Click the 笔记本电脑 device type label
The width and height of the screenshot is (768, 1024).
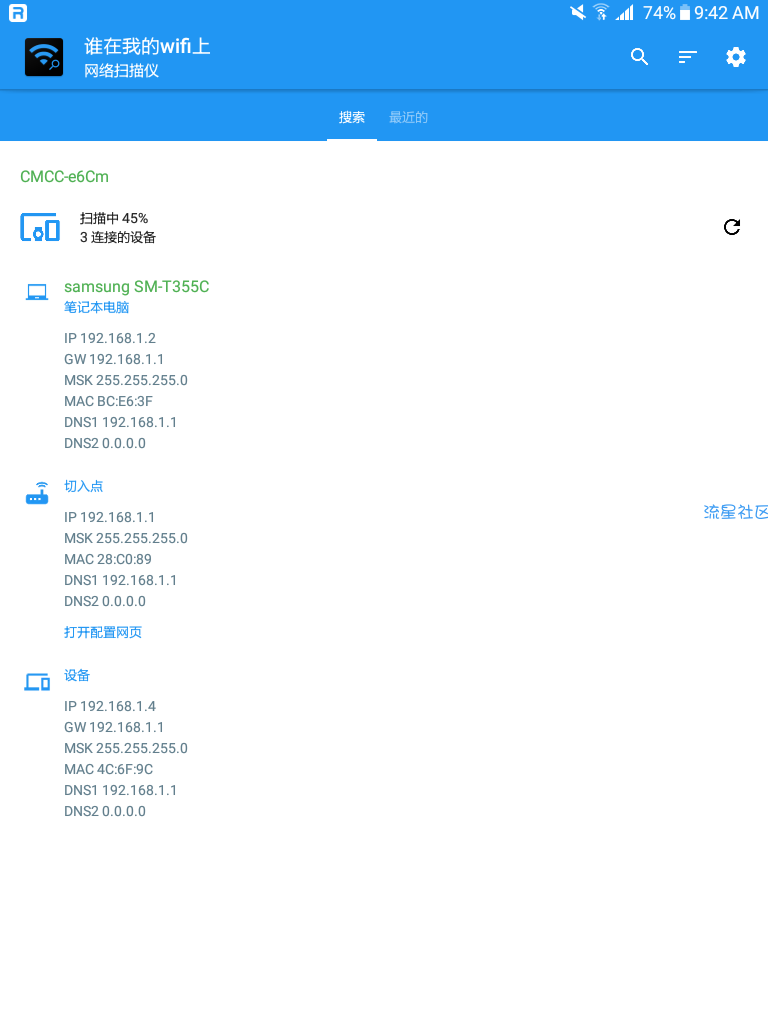click(97, 307)
